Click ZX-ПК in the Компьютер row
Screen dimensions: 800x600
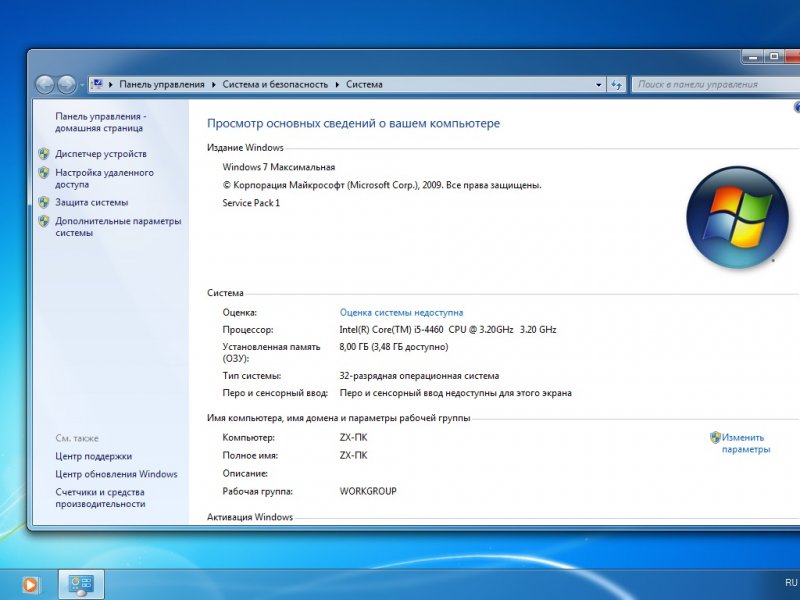(353, 437)
